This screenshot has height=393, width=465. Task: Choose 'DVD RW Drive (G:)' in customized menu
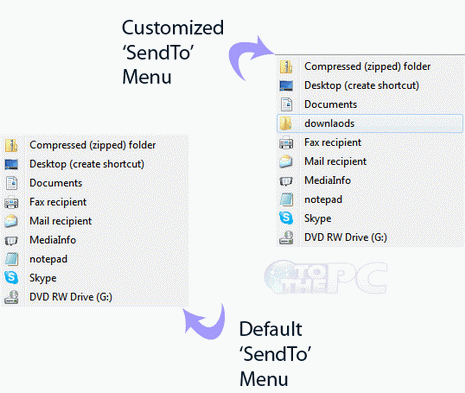click(x=346, y=238)
